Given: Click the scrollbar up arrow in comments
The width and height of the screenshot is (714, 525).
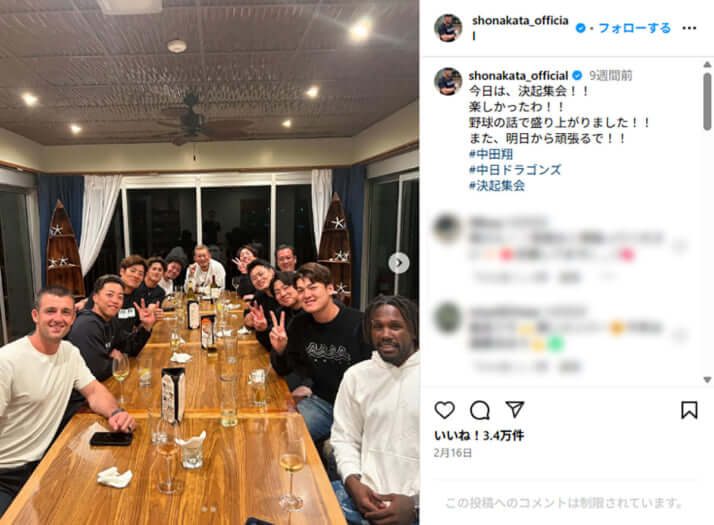Looking at the screenshot, I should (707, 65).
